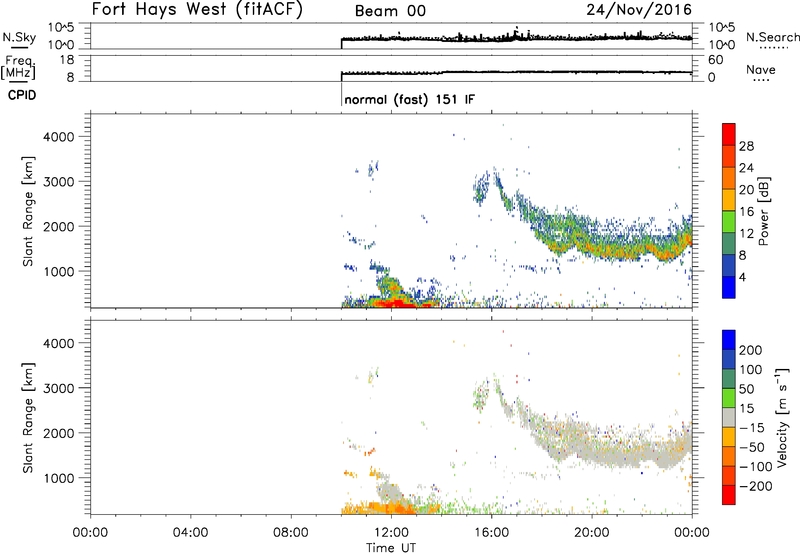Select Power colorbar segment between 12 and 16
Image resolution: width=800 pixels, height=554 pixels.
pos(729,222)
